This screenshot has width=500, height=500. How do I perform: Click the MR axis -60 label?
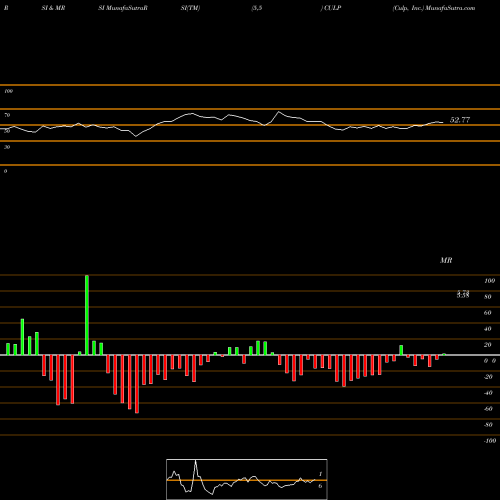tap(488, 409)
